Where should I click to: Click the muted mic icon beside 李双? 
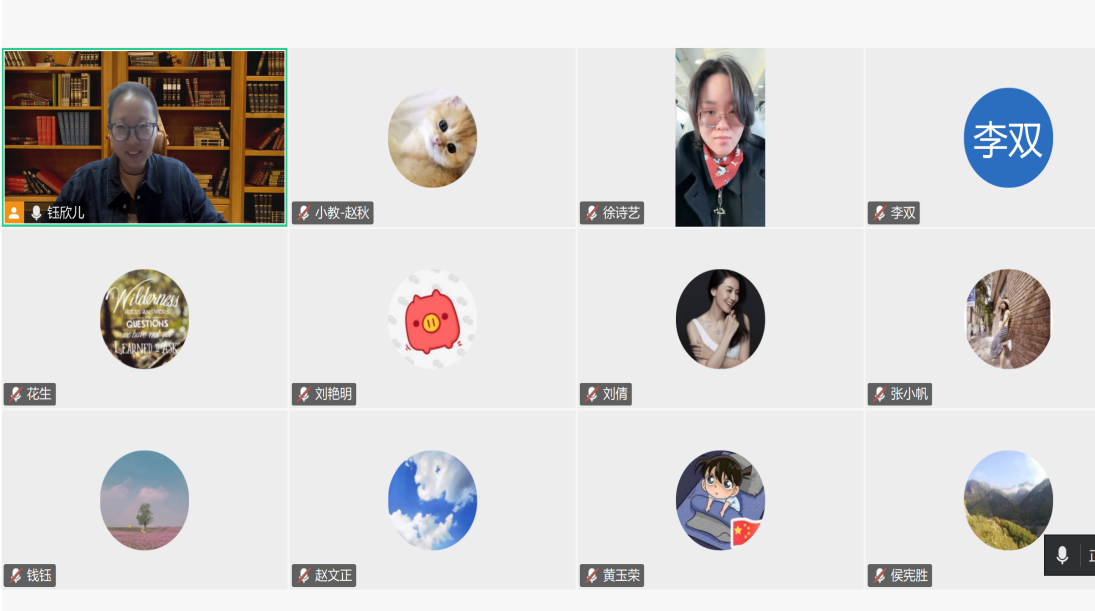click(x=879, y=213)
